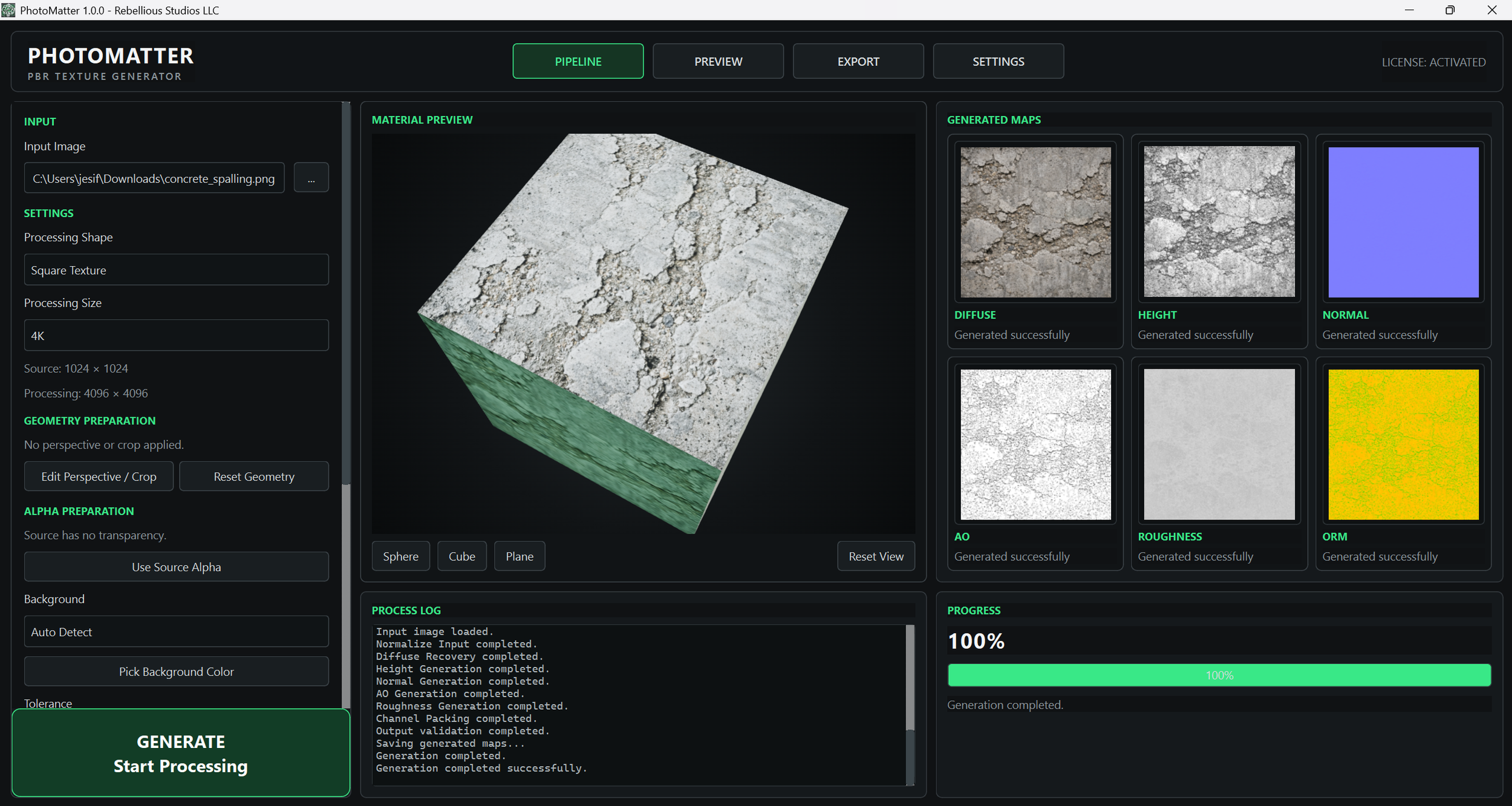Switch to the Preview tab

pos(718,61)
